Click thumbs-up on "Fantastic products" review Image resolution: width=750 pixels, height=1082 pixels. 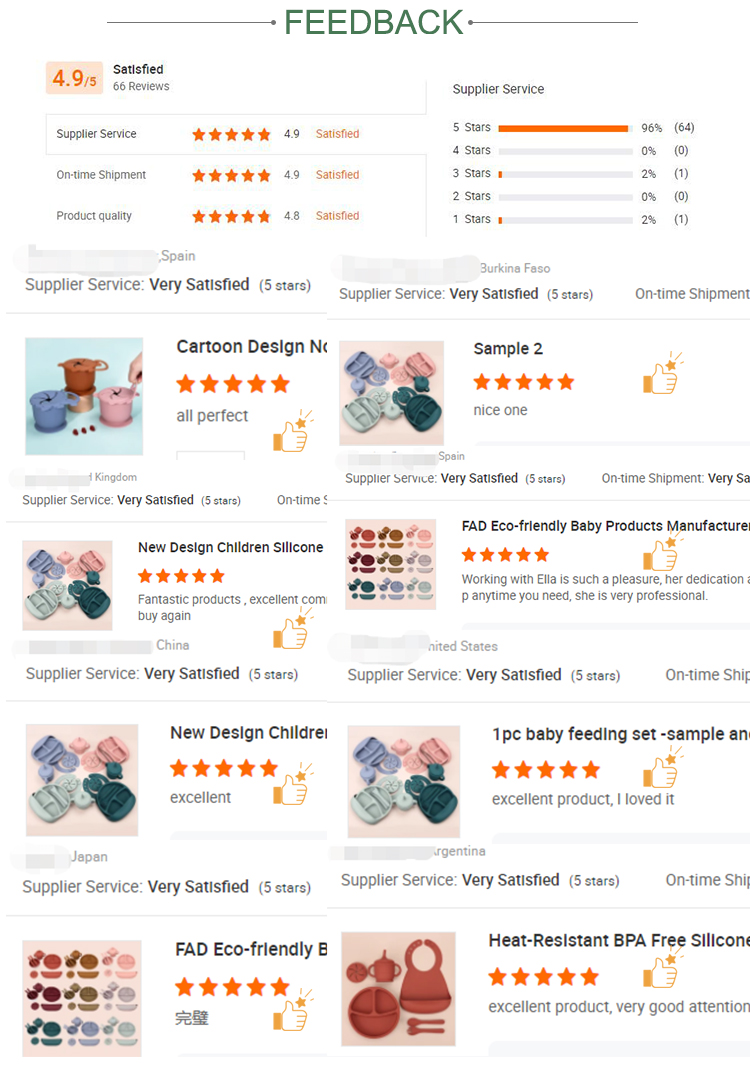tap(293, 628)
